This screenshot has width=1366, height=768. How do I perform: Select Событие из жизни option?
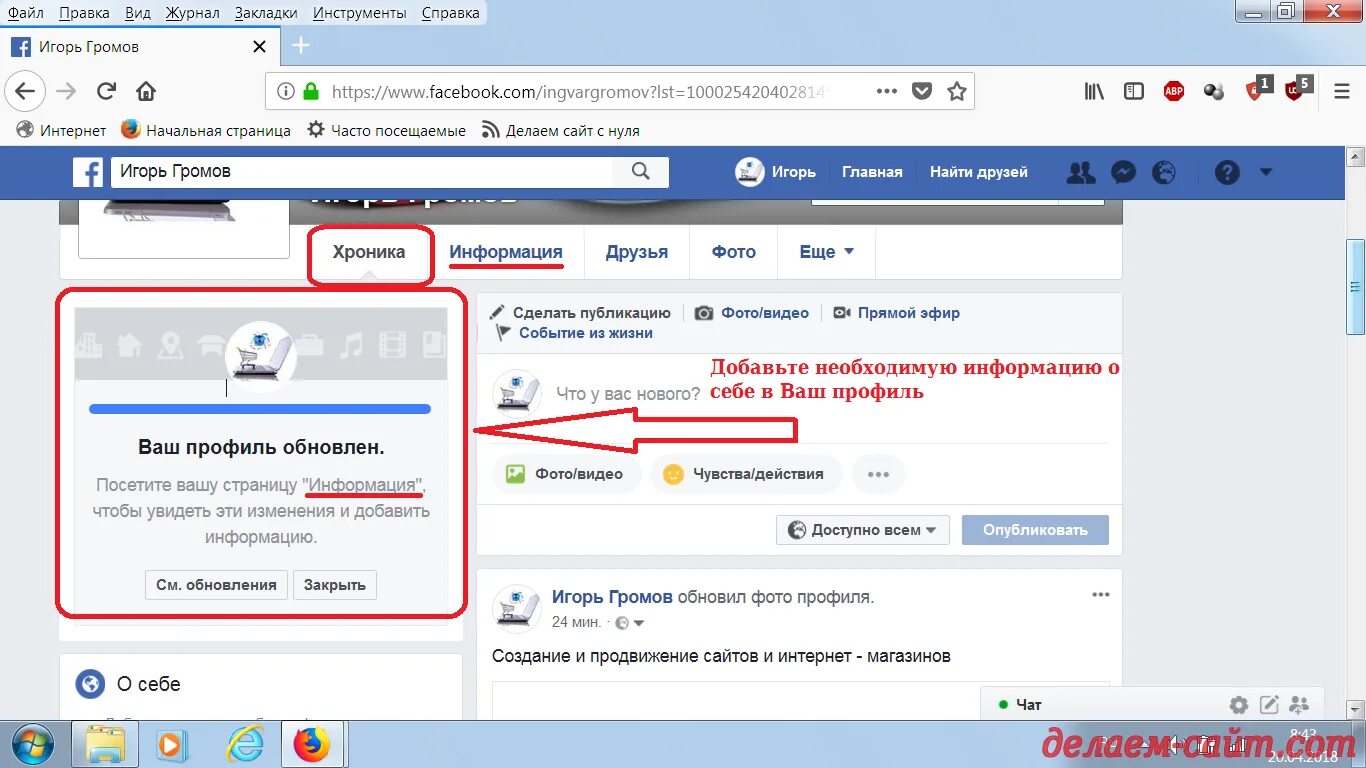point(574,334)
